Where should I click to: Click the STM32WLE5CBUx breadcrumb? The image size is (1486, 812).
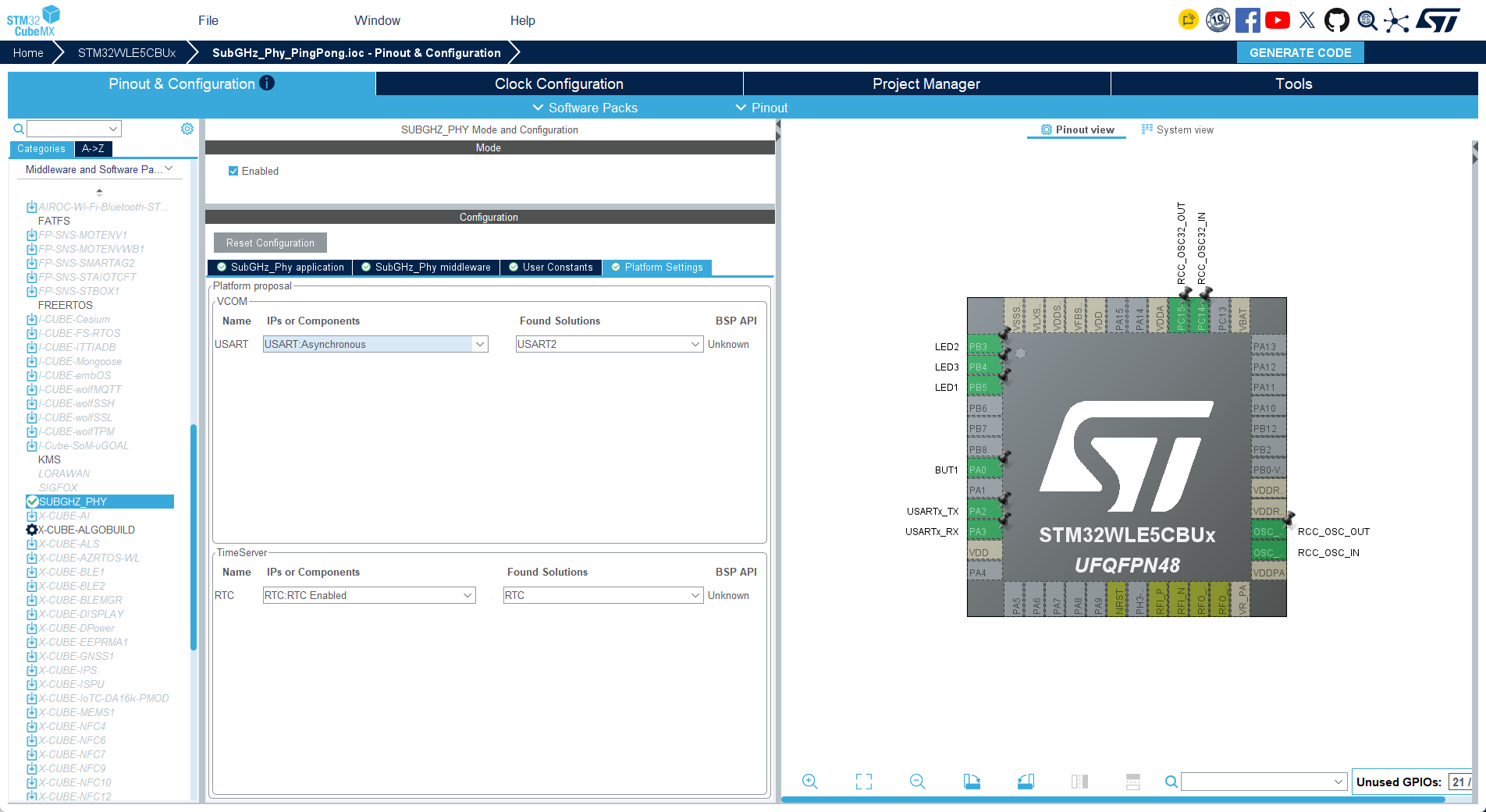coord(126,52)
